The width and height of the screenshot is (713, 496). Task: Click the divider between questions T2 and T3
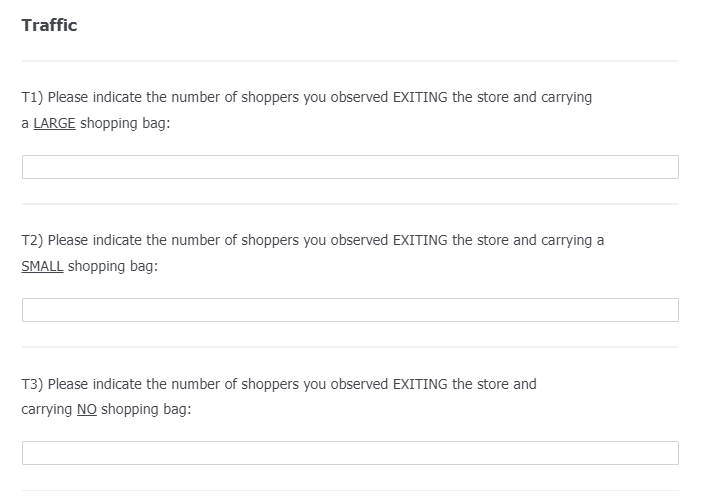point(350,347)
